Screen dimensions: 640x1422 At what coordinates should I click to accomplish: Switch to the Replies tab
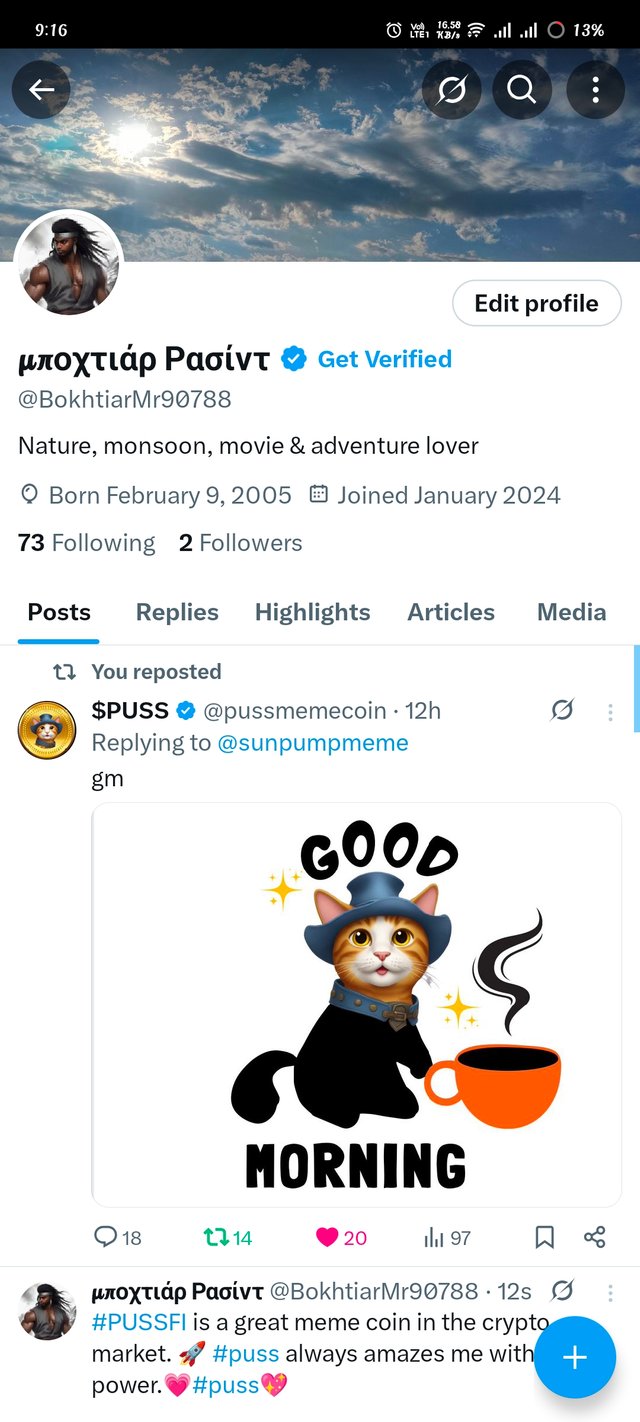pyautogui.click(x=177, y=612)
